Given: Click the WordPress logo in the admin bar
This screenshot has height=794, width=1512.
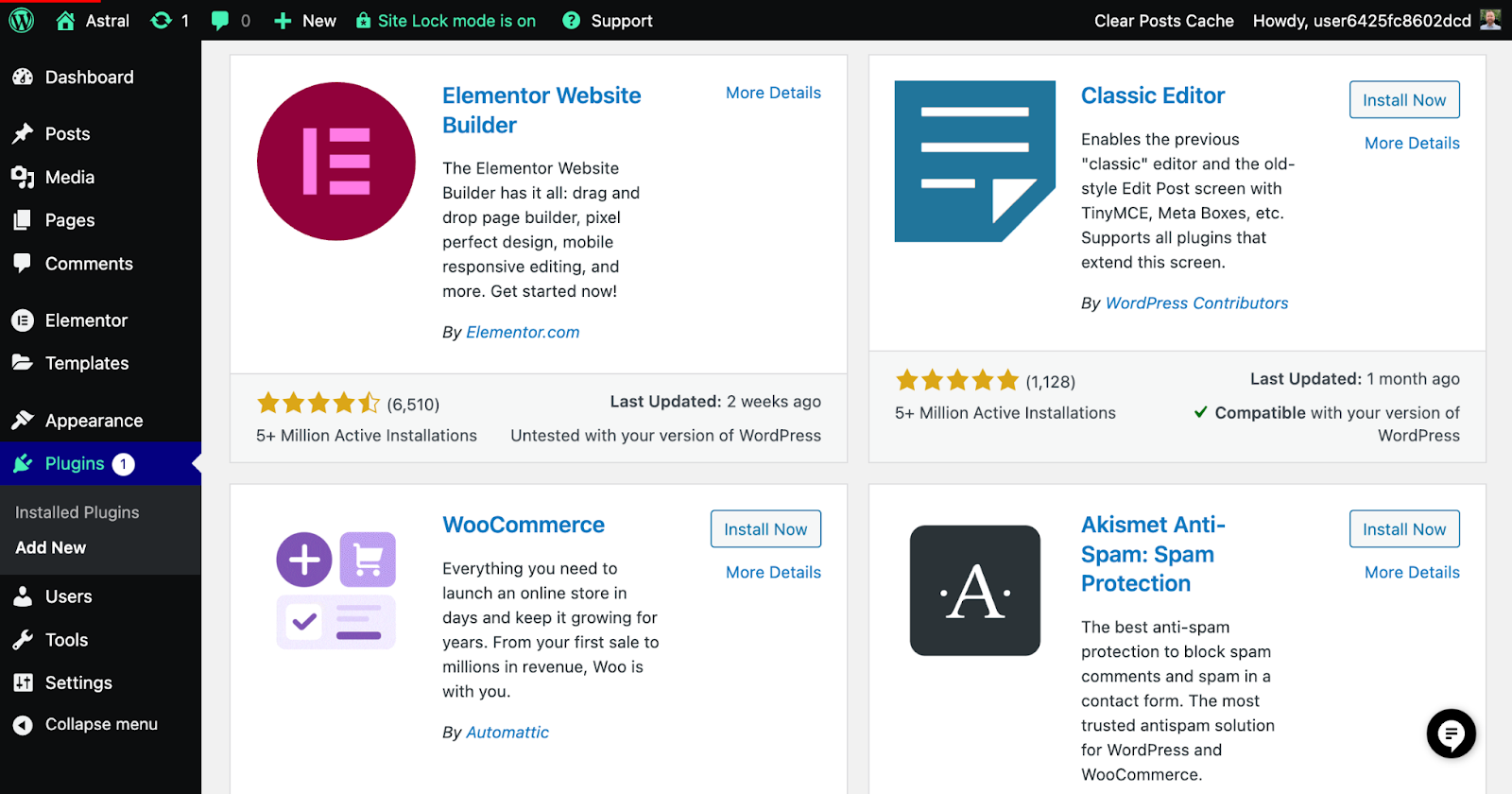Looking at the screenshot, I should click(x=20, y=20).
